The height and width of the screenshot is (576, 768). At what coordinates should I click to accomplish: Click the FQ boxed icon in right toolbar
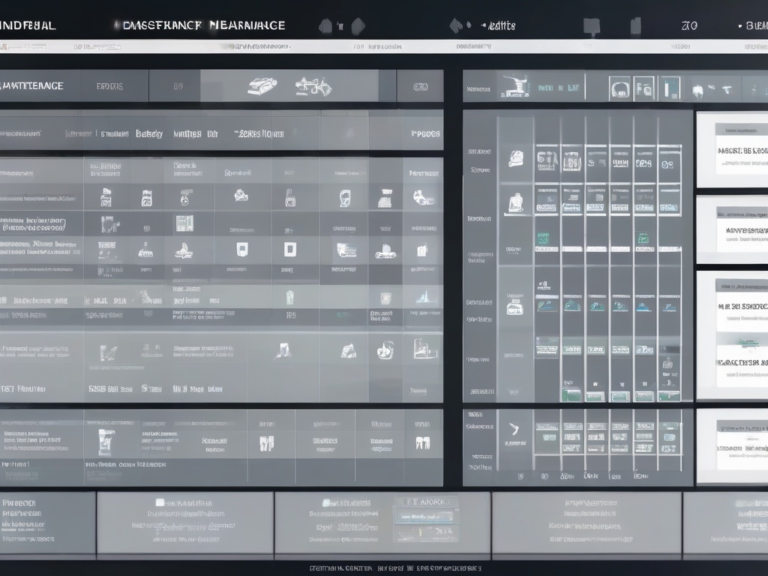pos(643,88)
